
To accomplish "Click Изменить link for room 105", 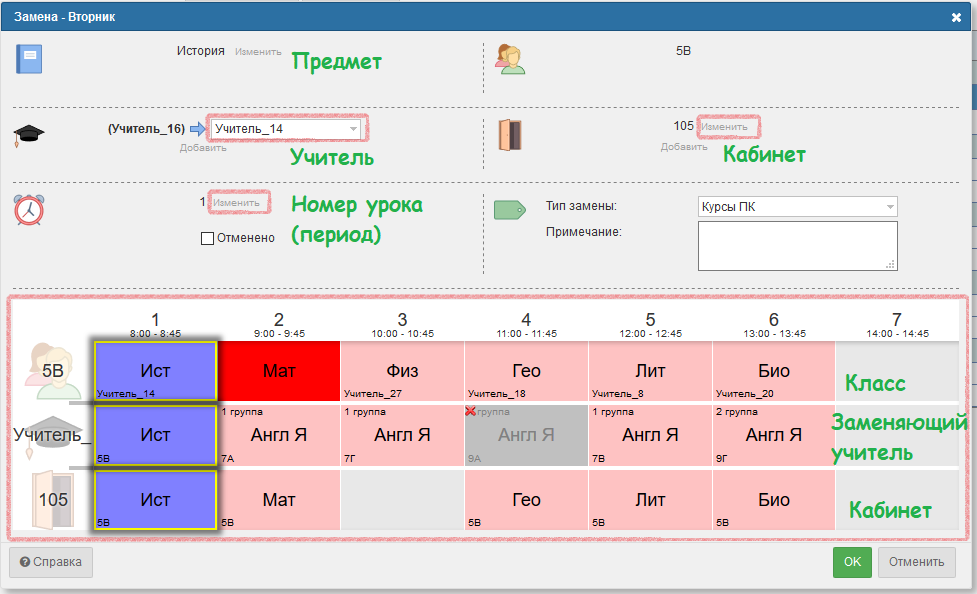I will [x=724, y=127].
